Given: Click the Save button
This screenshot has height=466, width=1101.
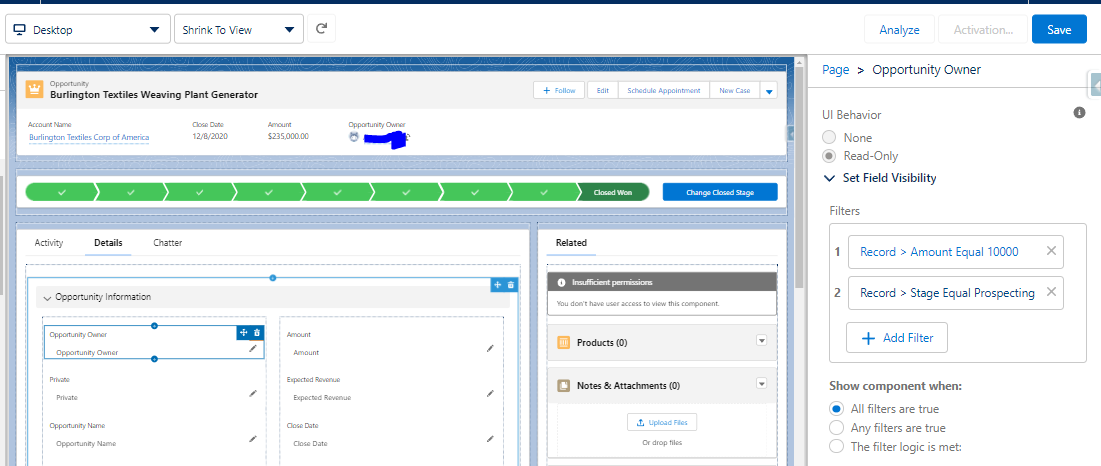Looking at the screenshot, I should pyautogui.click(x=1058, y=30).
